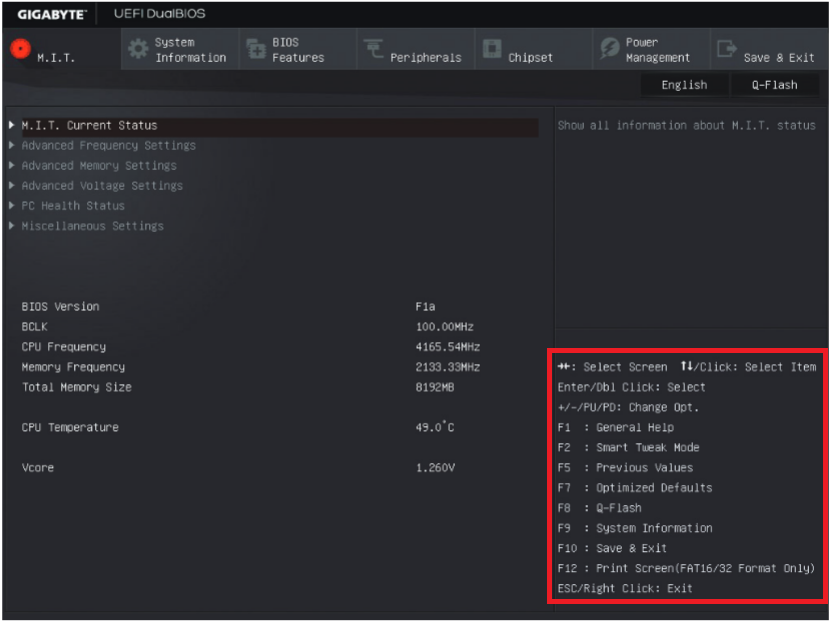834x623 pixels.
Task: Click the F5 Previous Values line
Action: click(625, 468)
